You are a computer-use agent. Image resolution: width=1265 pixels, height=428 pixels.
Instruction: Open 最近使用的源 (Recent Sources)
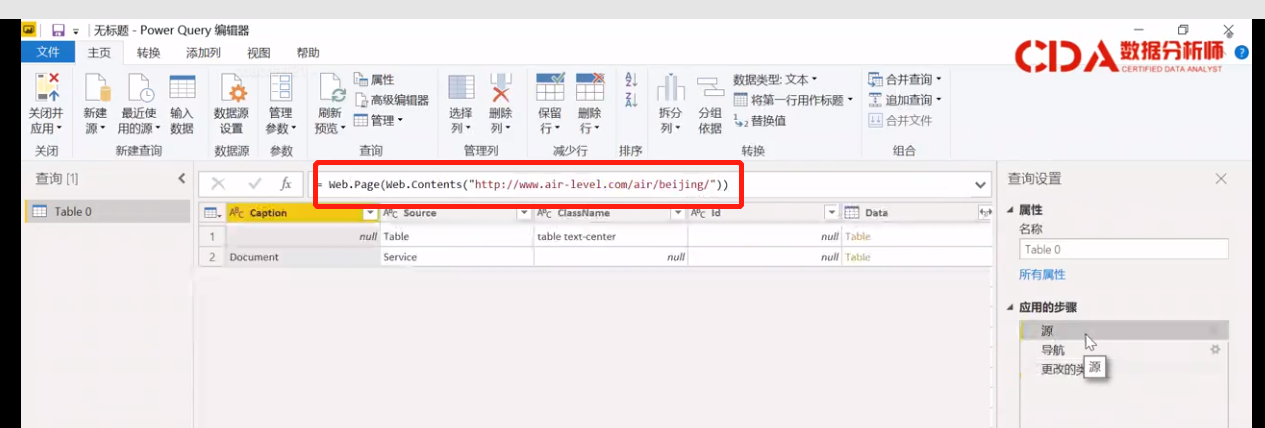[138, 104]
